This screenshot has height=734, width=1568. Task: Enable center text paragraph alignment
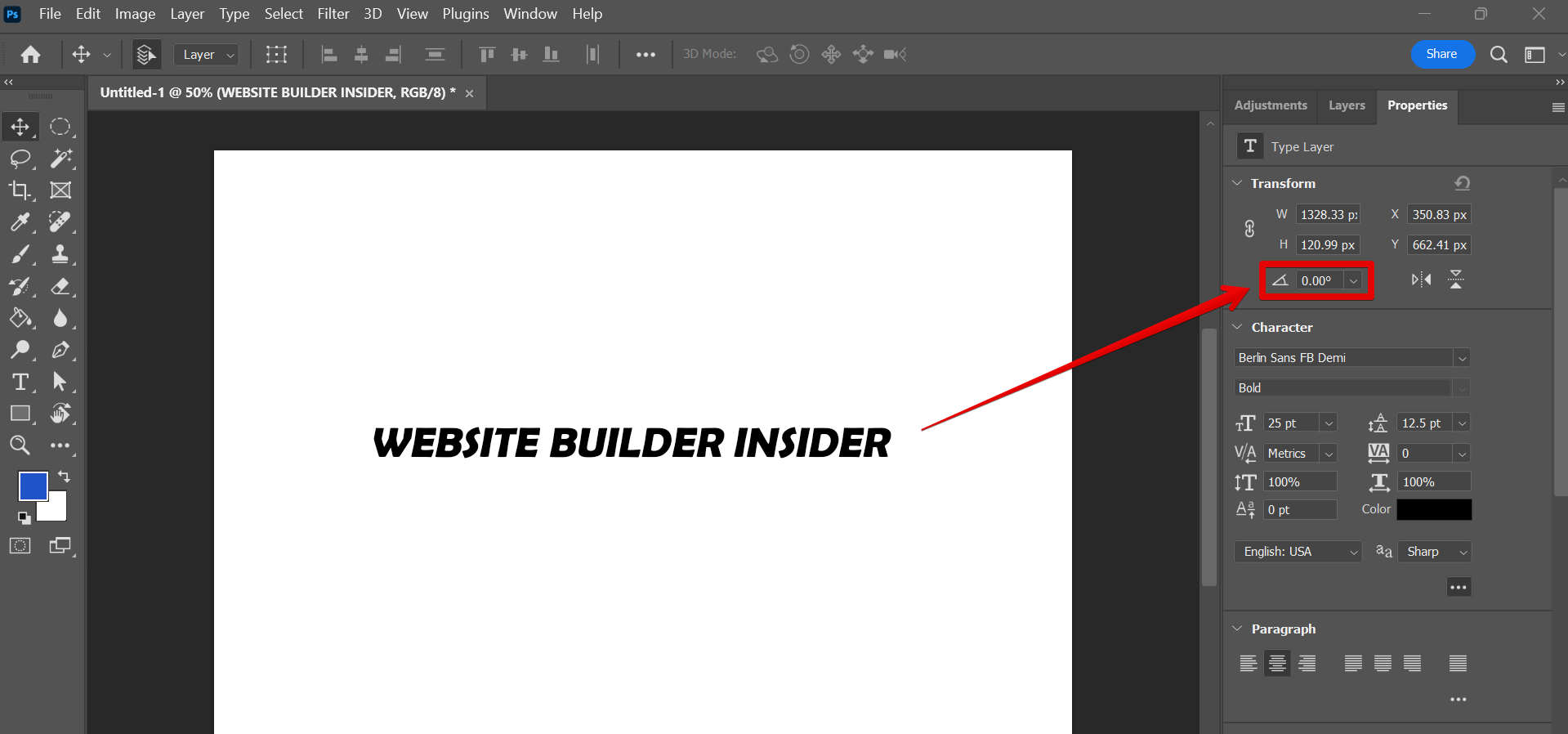coord(1277,663)
